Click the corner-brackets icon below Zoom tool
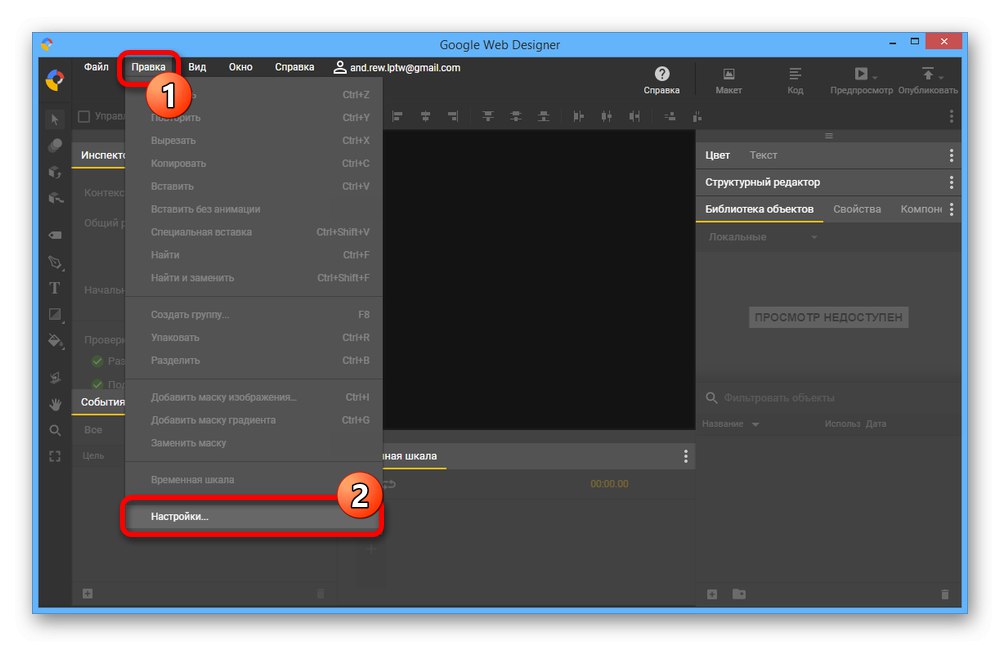 (55, 457)
